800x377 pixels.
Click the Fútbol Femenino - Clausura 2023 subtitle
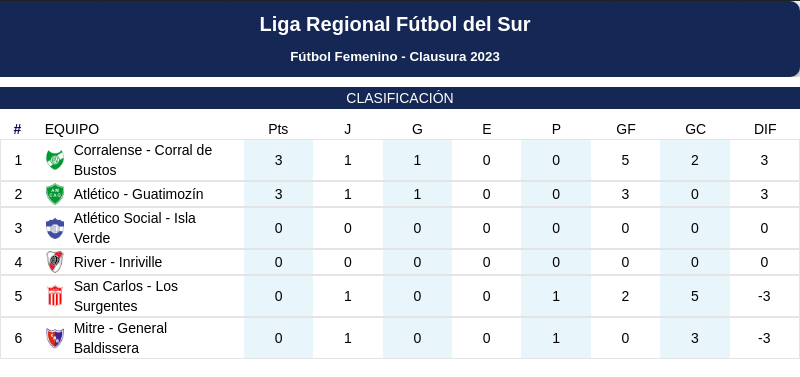[395, 57]
